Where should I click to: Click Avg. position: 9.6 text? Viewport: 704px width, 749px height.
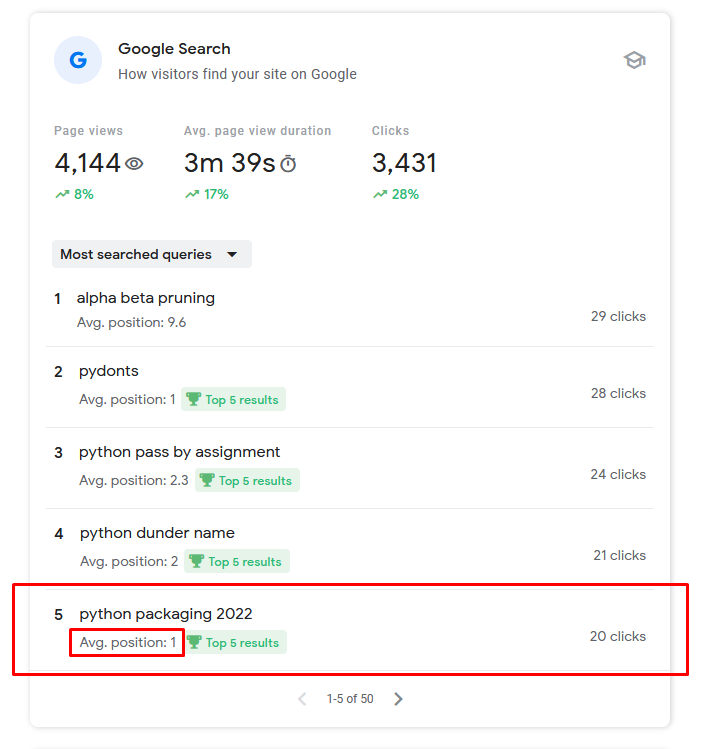pyautogui.click(x=131, y=322)
